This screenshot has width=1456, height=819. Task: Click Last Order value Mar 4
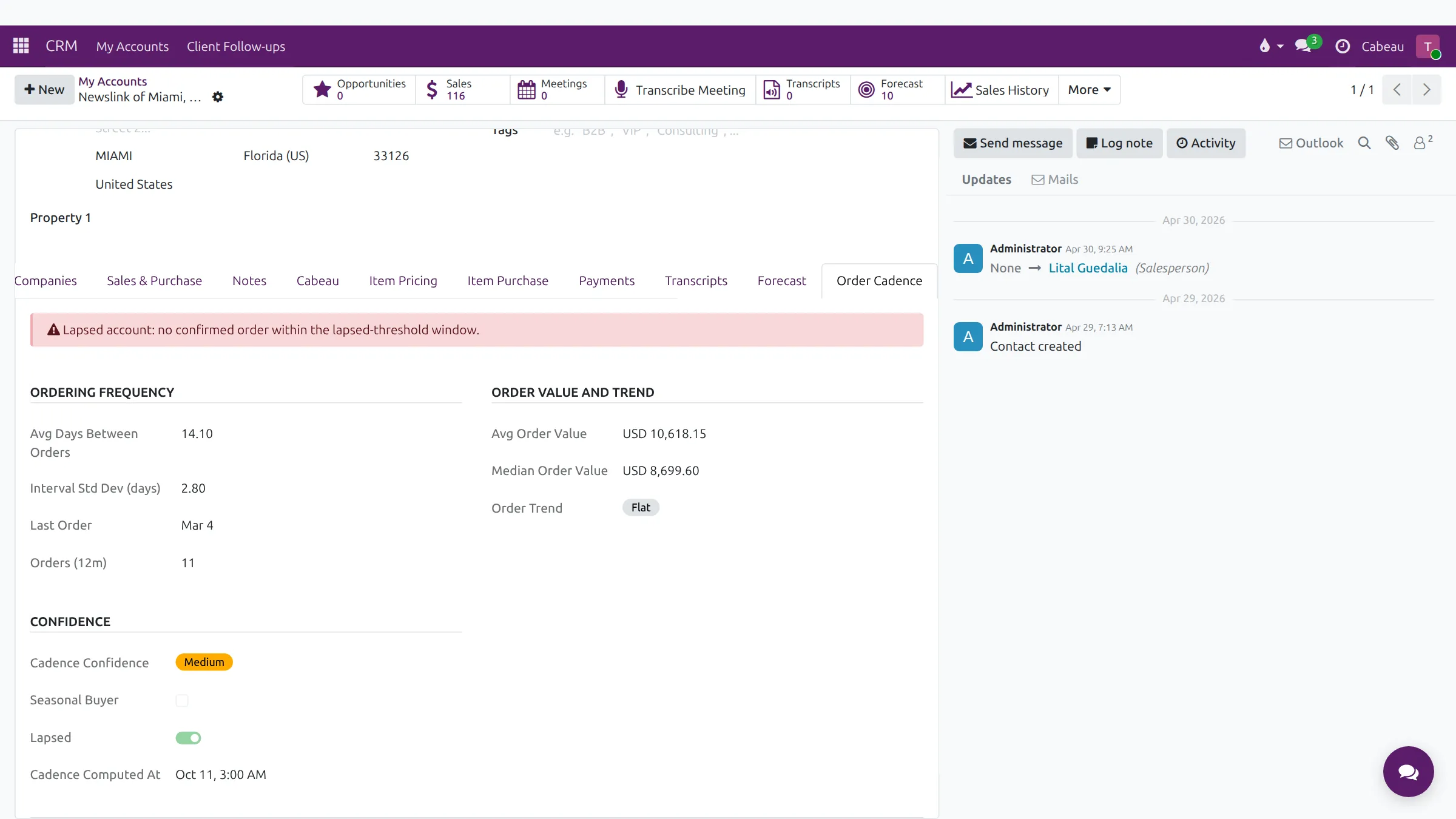coord(197,525)
